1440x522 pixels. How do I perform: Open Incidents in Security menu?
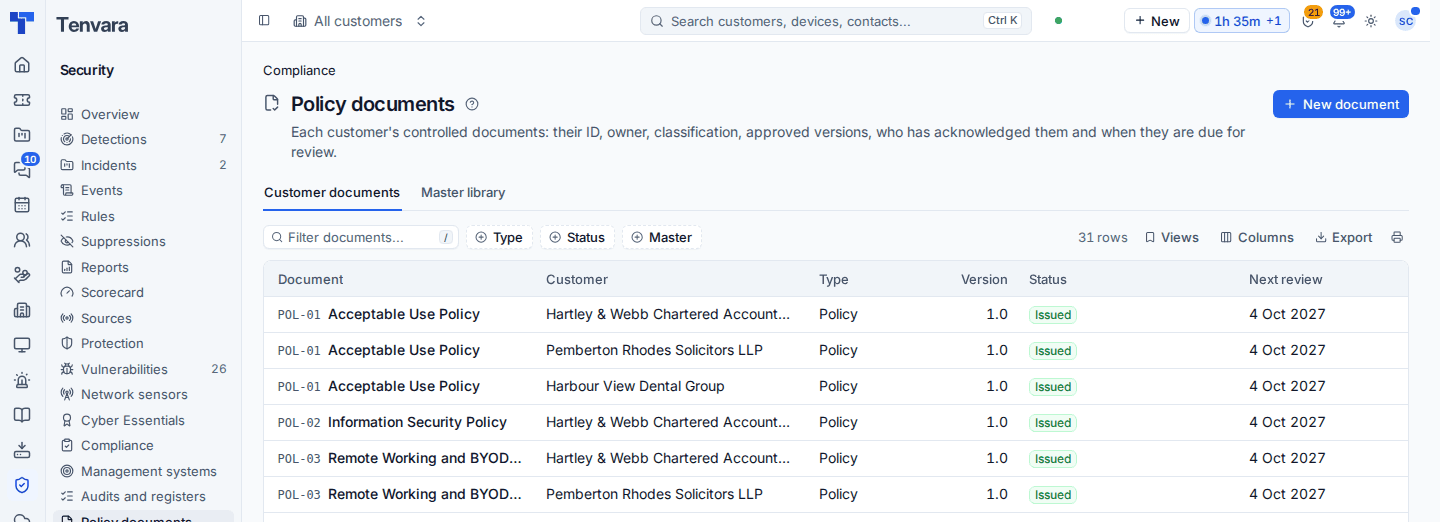click(x=143, y=165)
